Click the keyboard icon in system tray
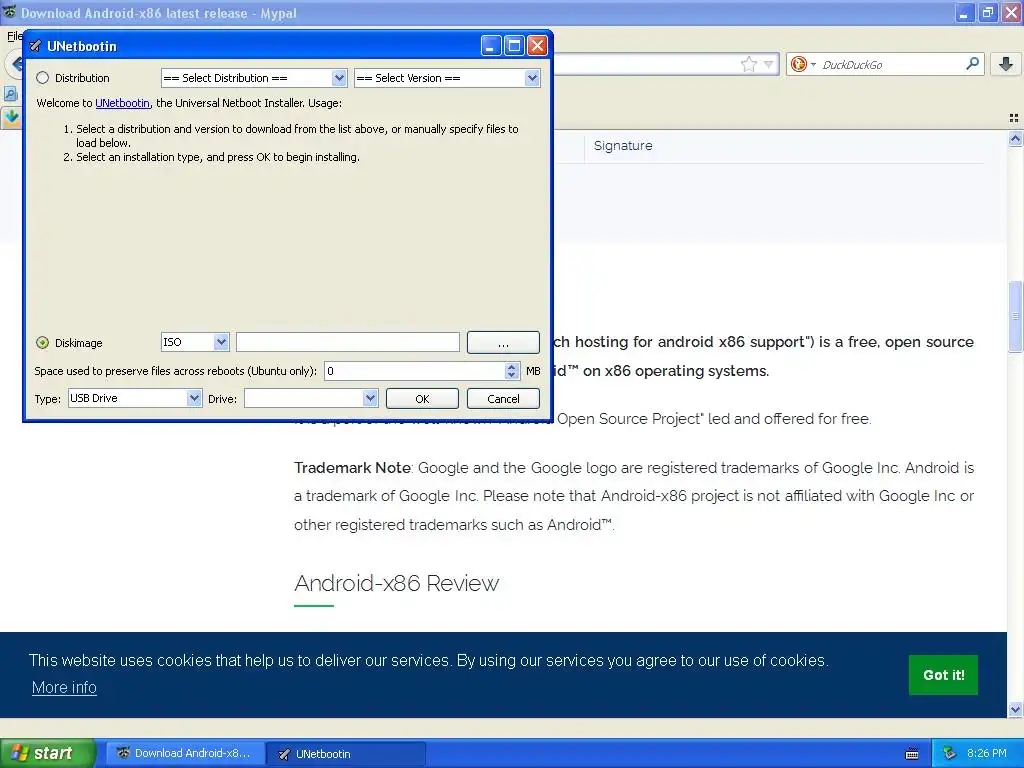Screen dimensions: 1024x768 (x=912, y=754)
